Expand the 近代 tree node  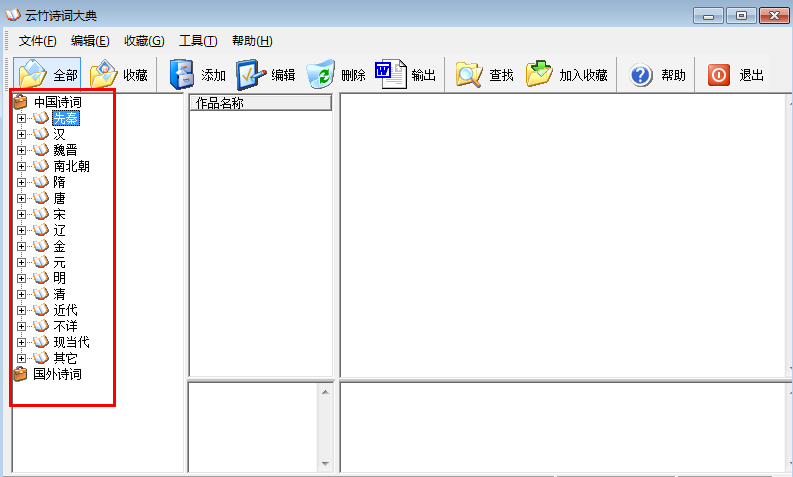(21, 310)
